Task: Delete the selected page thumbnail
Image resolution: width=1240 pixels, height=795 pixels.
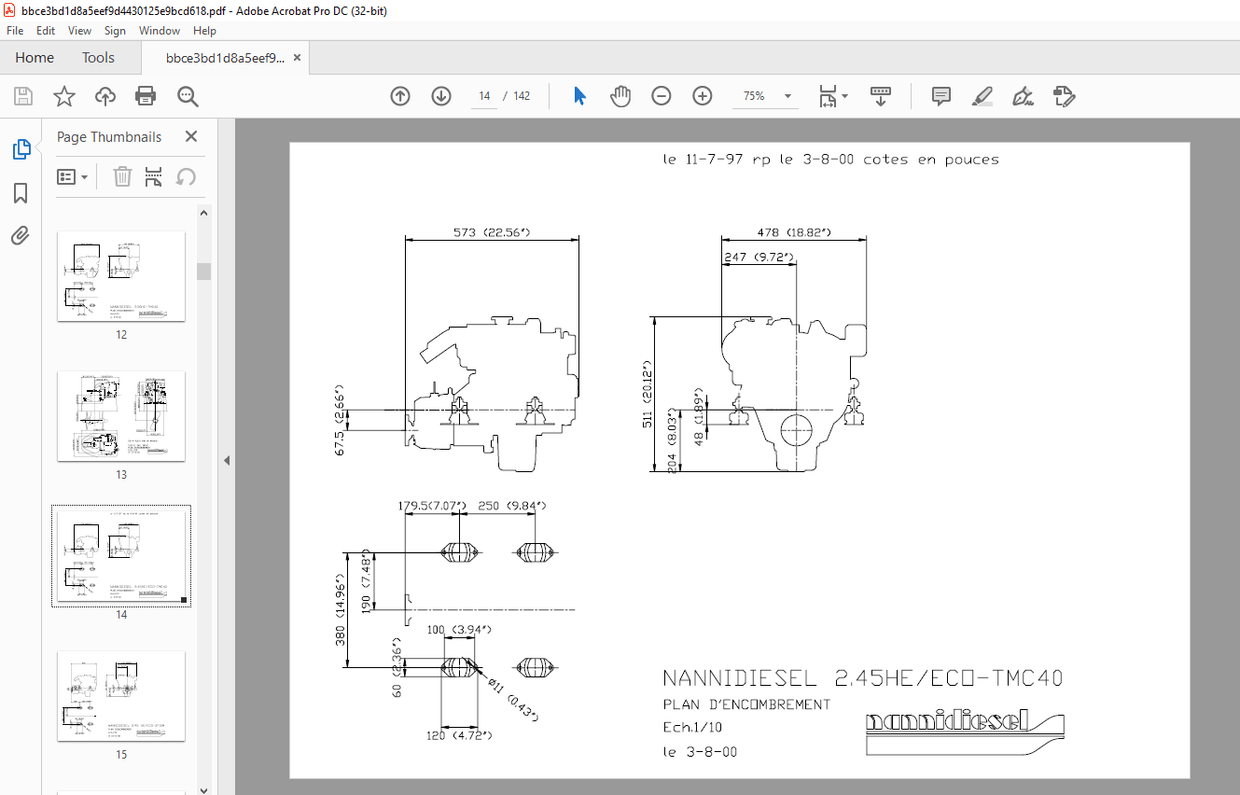Action: [122, 176]
